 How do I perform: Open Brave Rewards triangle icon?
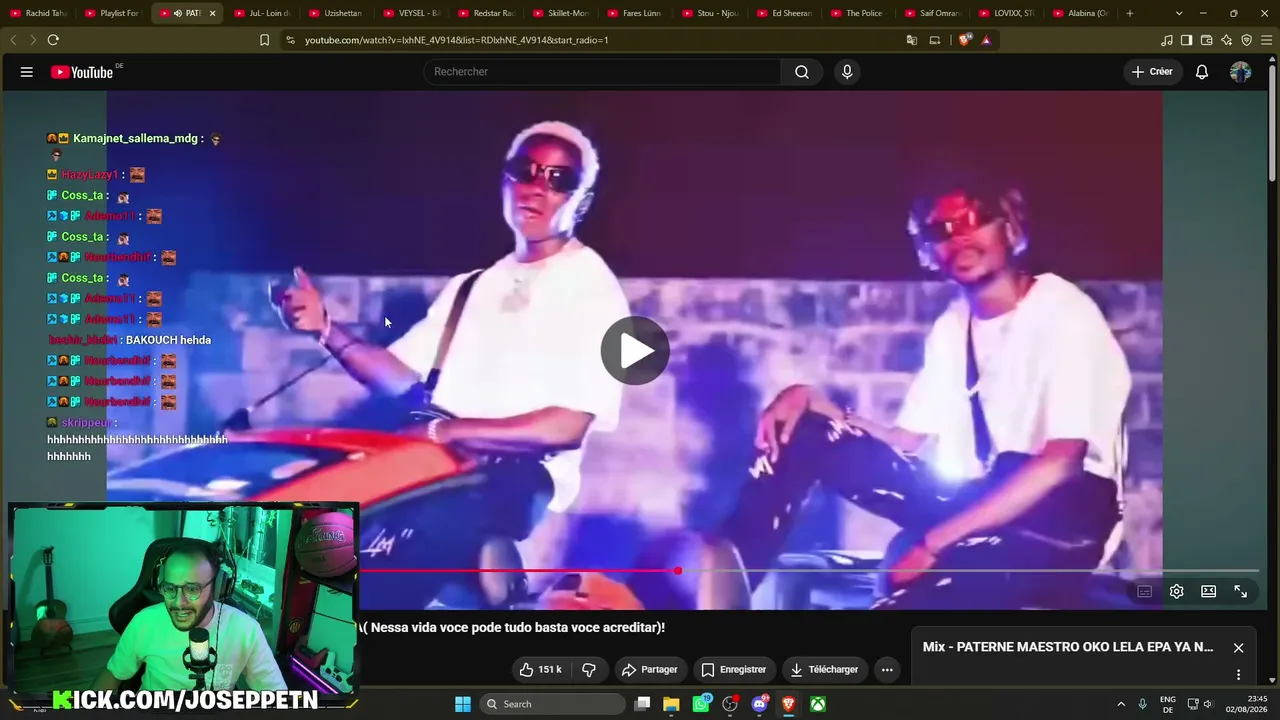986,40
